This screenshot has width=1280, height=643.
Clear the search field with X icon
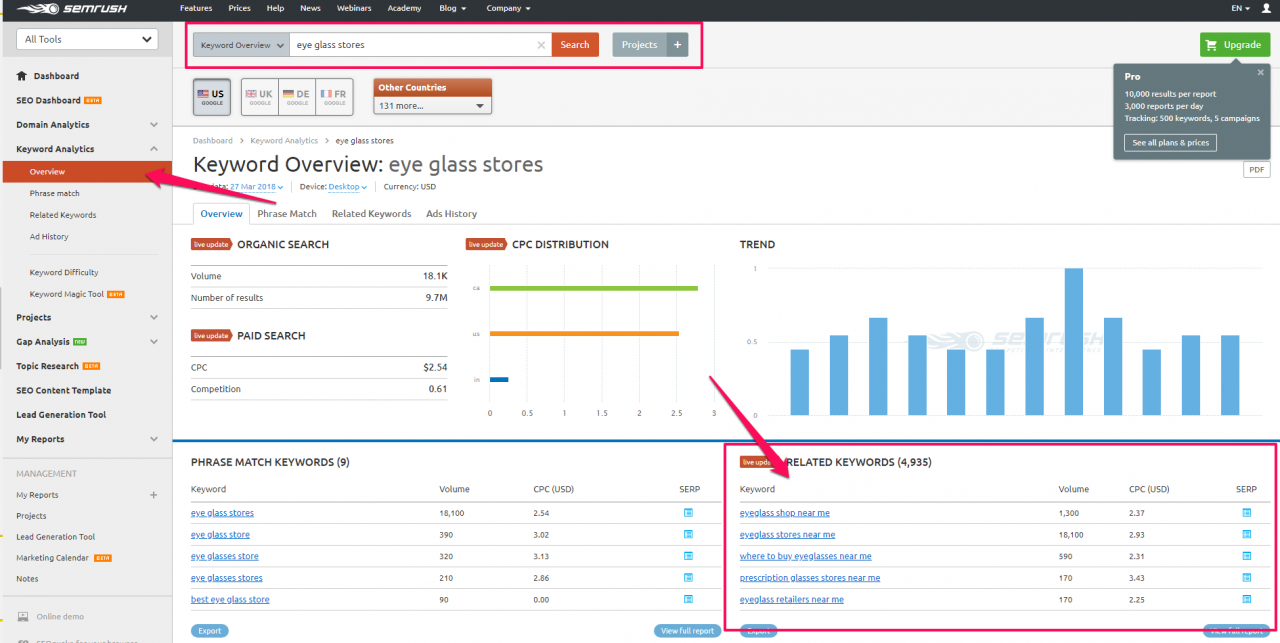(x=542, y=45)
